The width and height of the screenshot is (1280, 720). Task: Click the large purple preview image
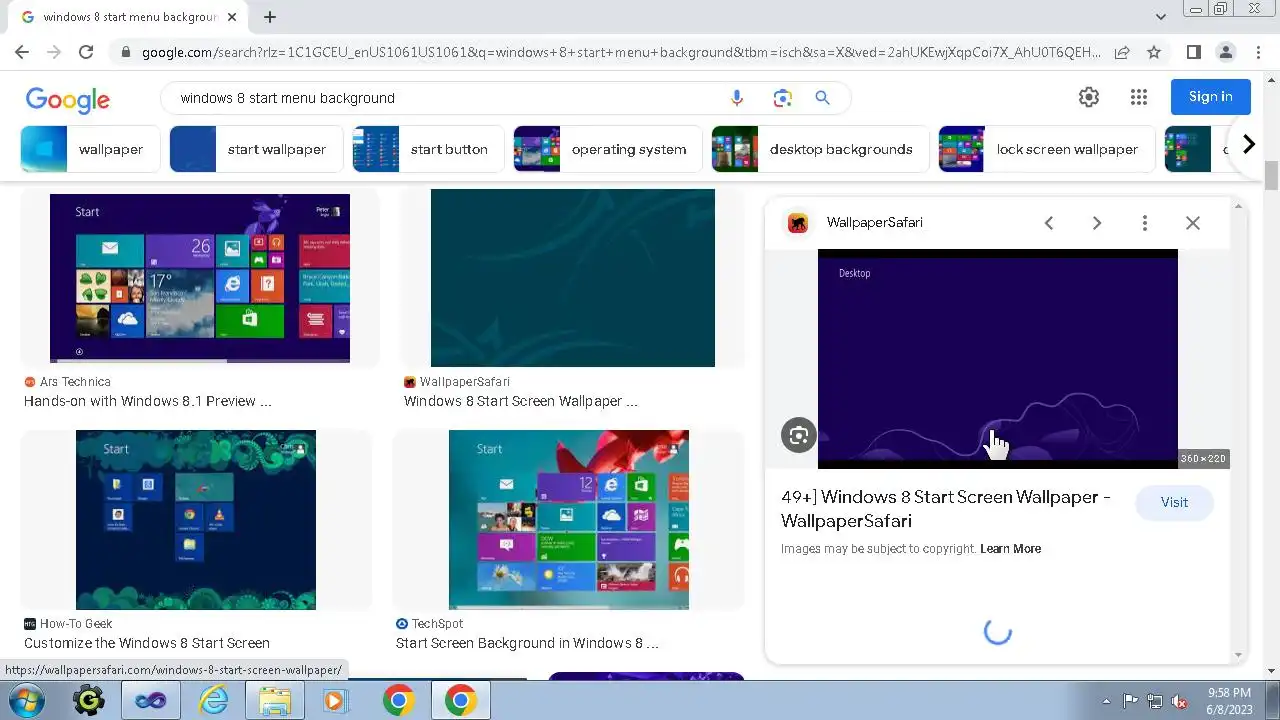(x=998, y=359)
